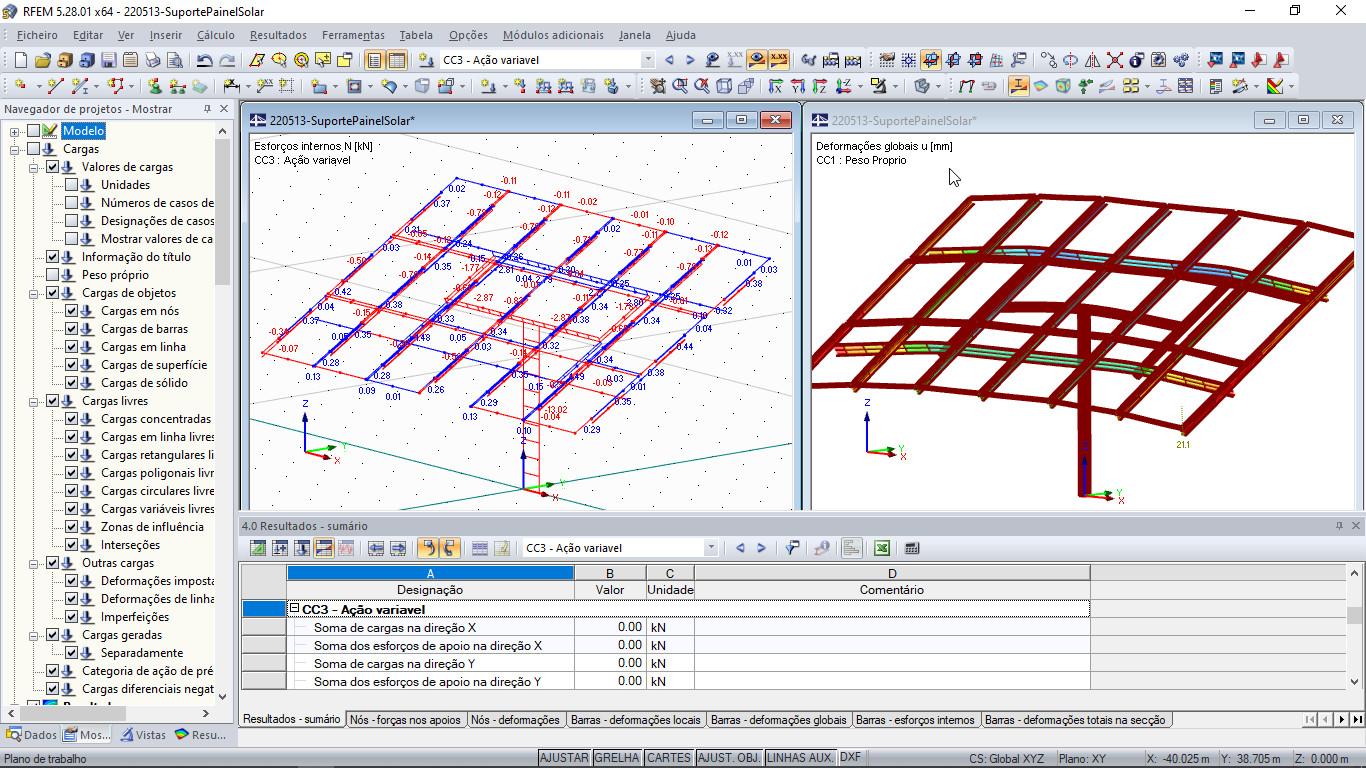The image size is (1366, 768).
Task: Toggle the DXF status bar button
Action: point(850,758)
